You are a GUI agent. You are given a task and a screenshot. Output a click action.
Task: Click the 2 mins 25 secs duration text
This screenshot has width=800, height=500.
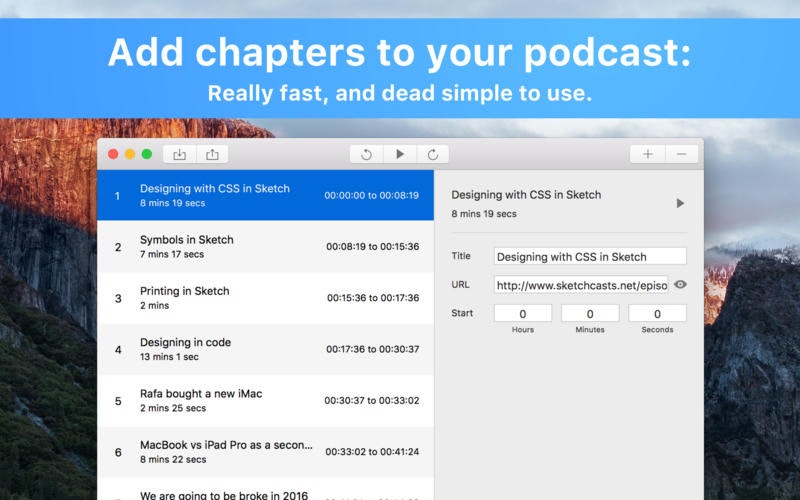coord(173,408)
